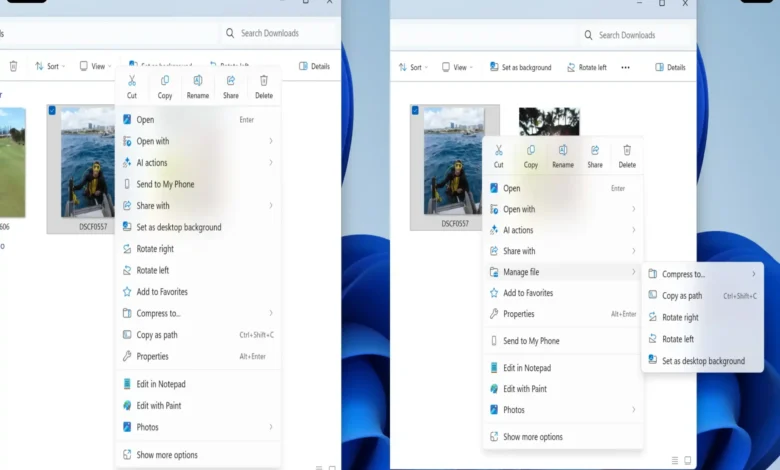Click the Set as background toolbar button
780x470 pixels.
(x=520, y=67)
